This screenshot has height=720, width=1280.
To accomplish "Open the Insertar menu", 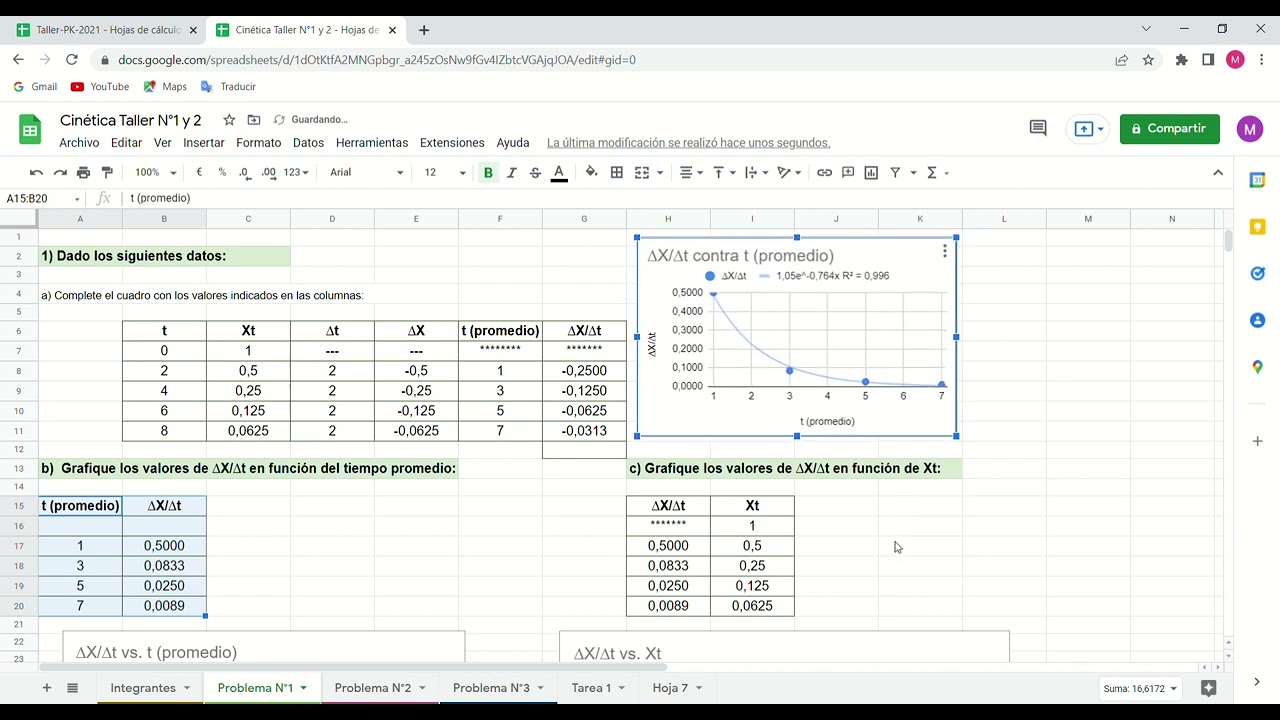I will tap(204, 143).
